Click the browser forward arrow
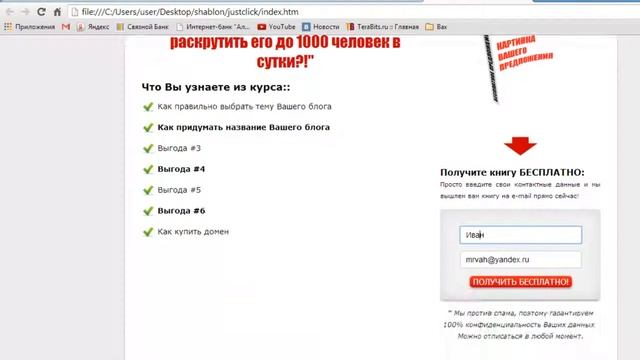The image size is (640, 360). (25, 12)
